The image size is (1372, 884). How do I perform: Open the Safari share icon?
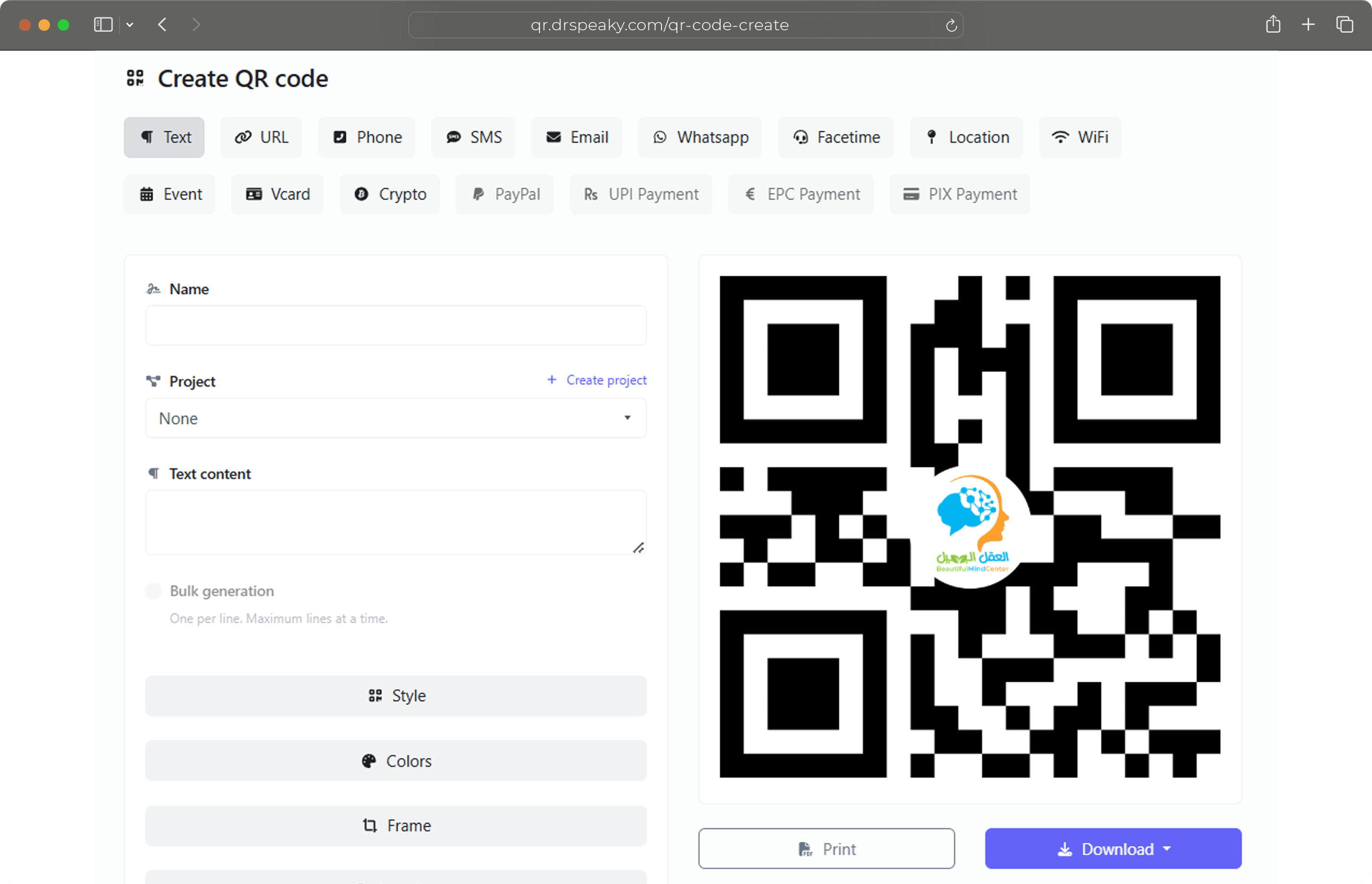click(1273, 25)
